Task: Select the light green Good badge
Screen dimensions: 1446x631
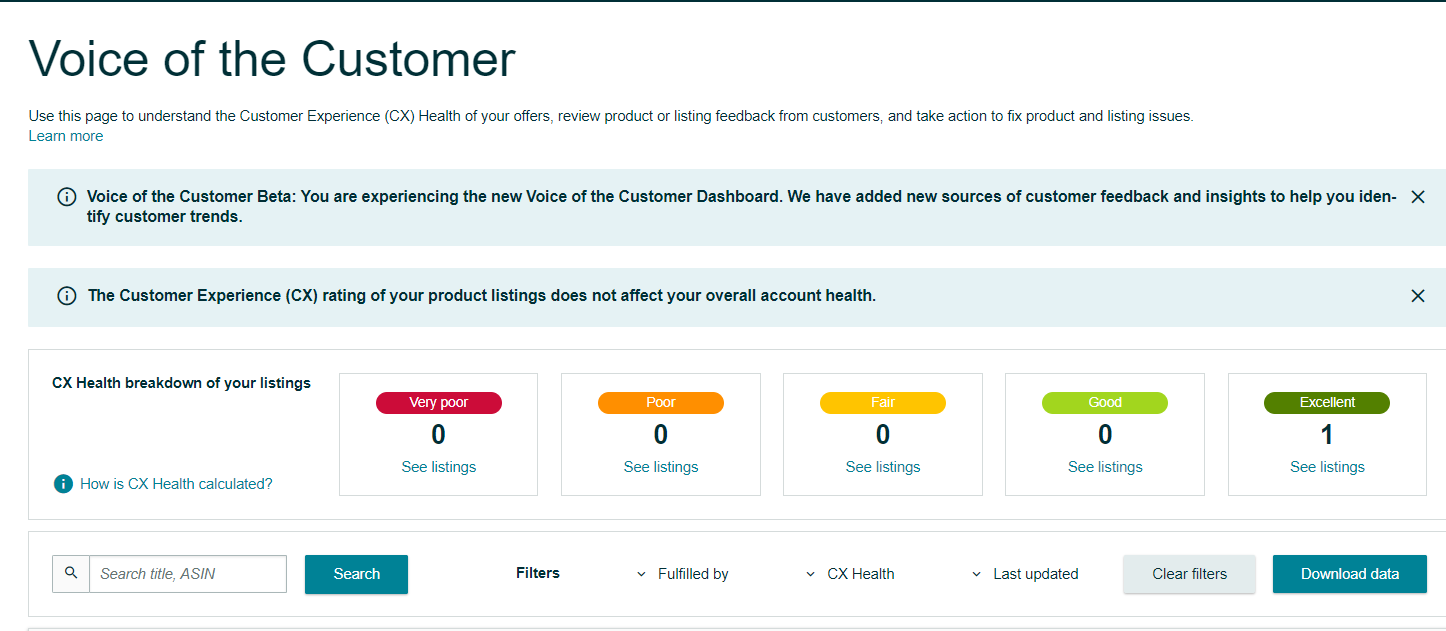Action: [x=1105, y=402]
